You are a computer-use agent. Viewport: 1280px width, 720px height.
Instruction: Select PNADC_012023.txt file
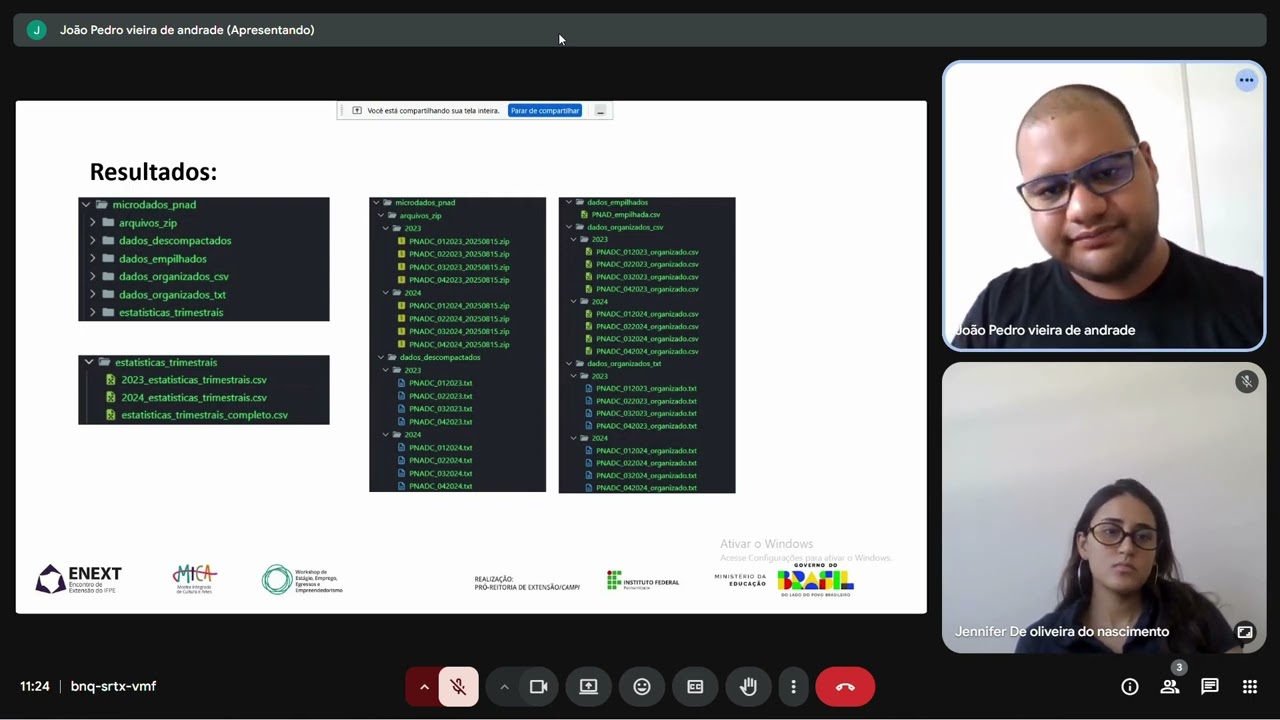(x=441, y=383)
